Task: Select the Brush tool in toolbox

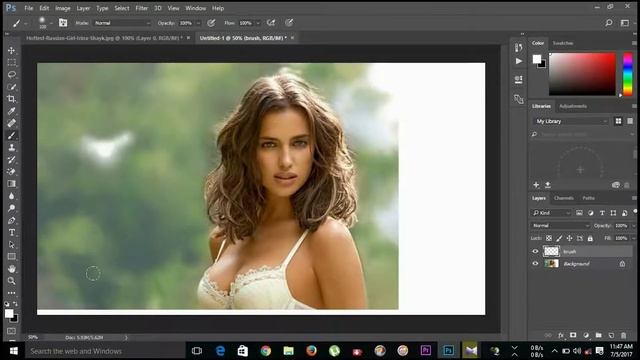Action: coord(11,136)
